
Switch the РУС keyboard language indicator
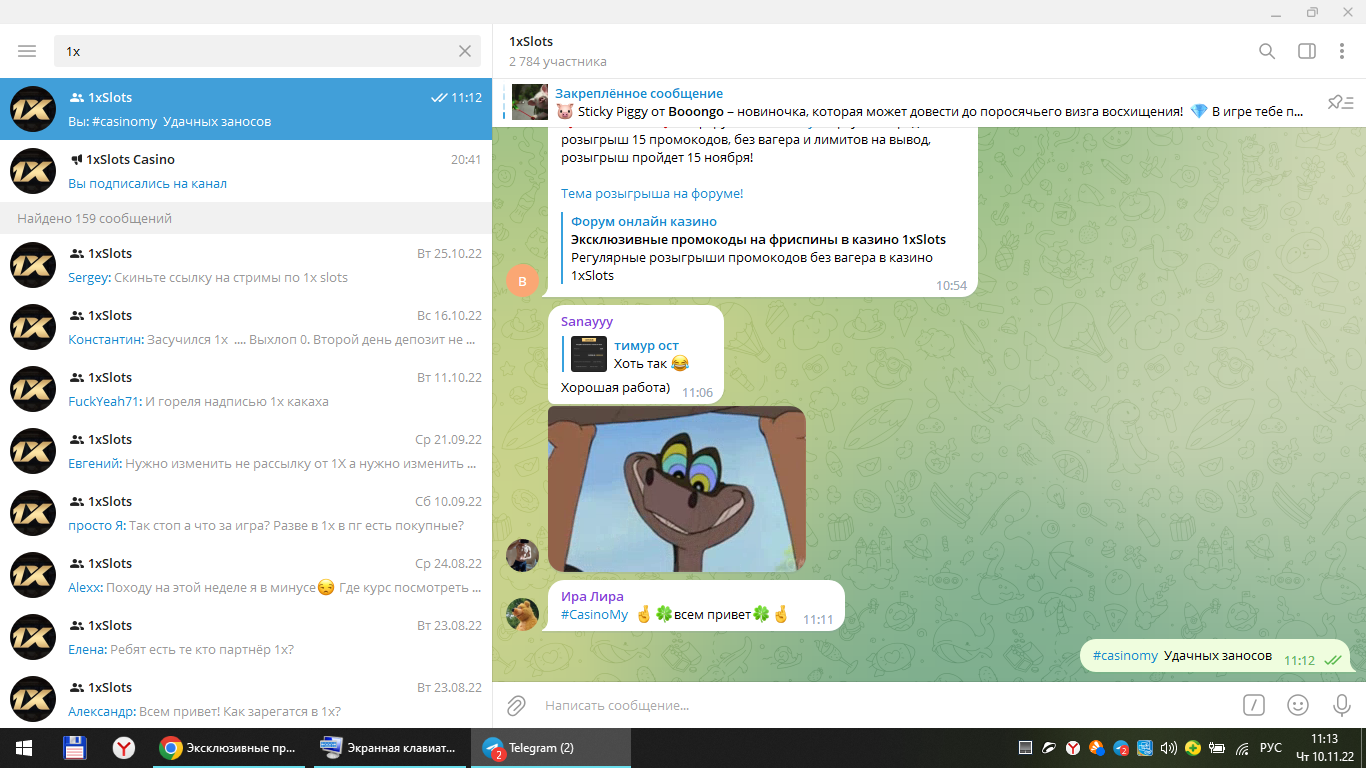pyautogui.click(x=1270, y=748)
